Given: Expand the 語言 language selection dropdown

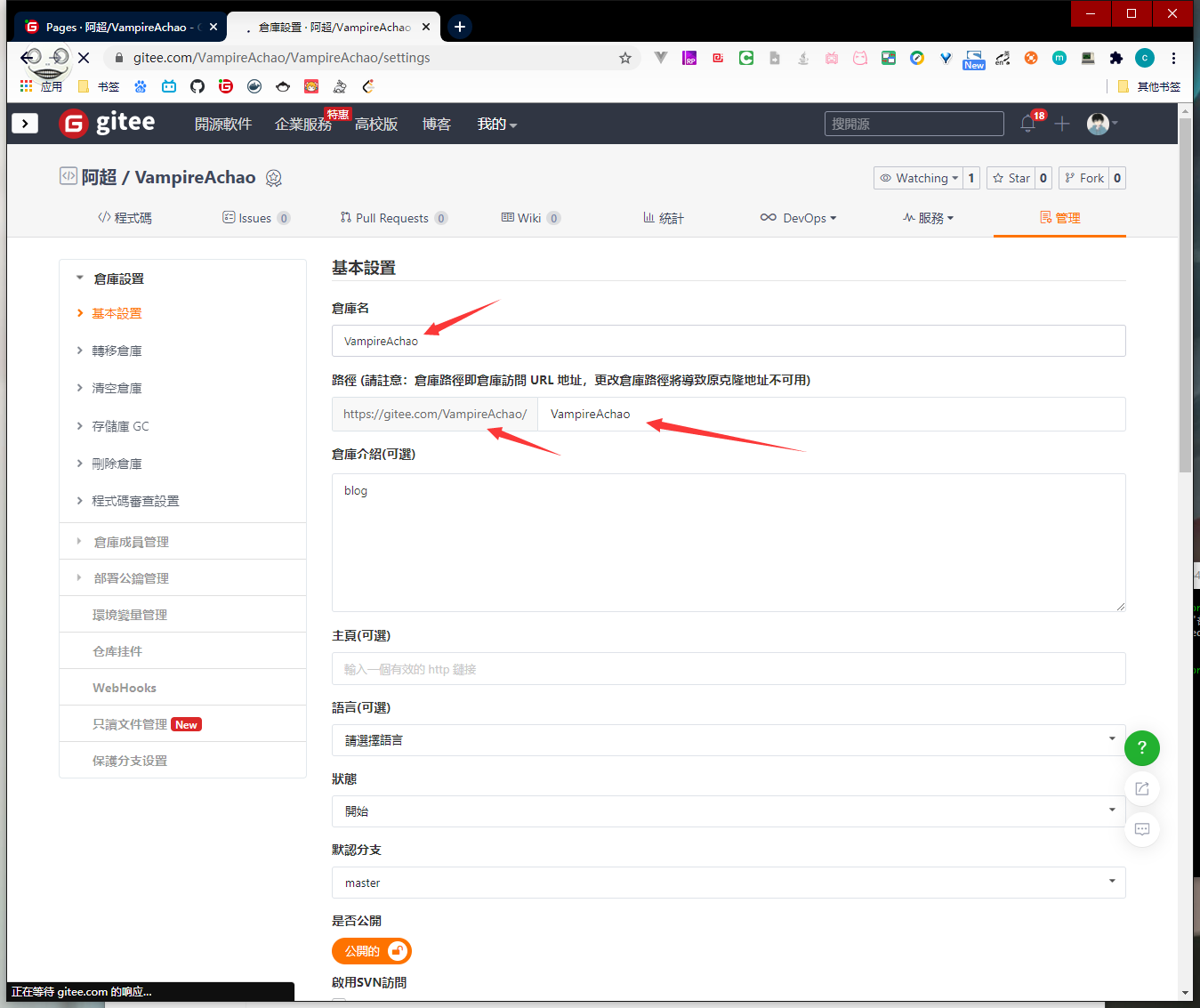Looking at the screenshot, I should coord(728,740).
